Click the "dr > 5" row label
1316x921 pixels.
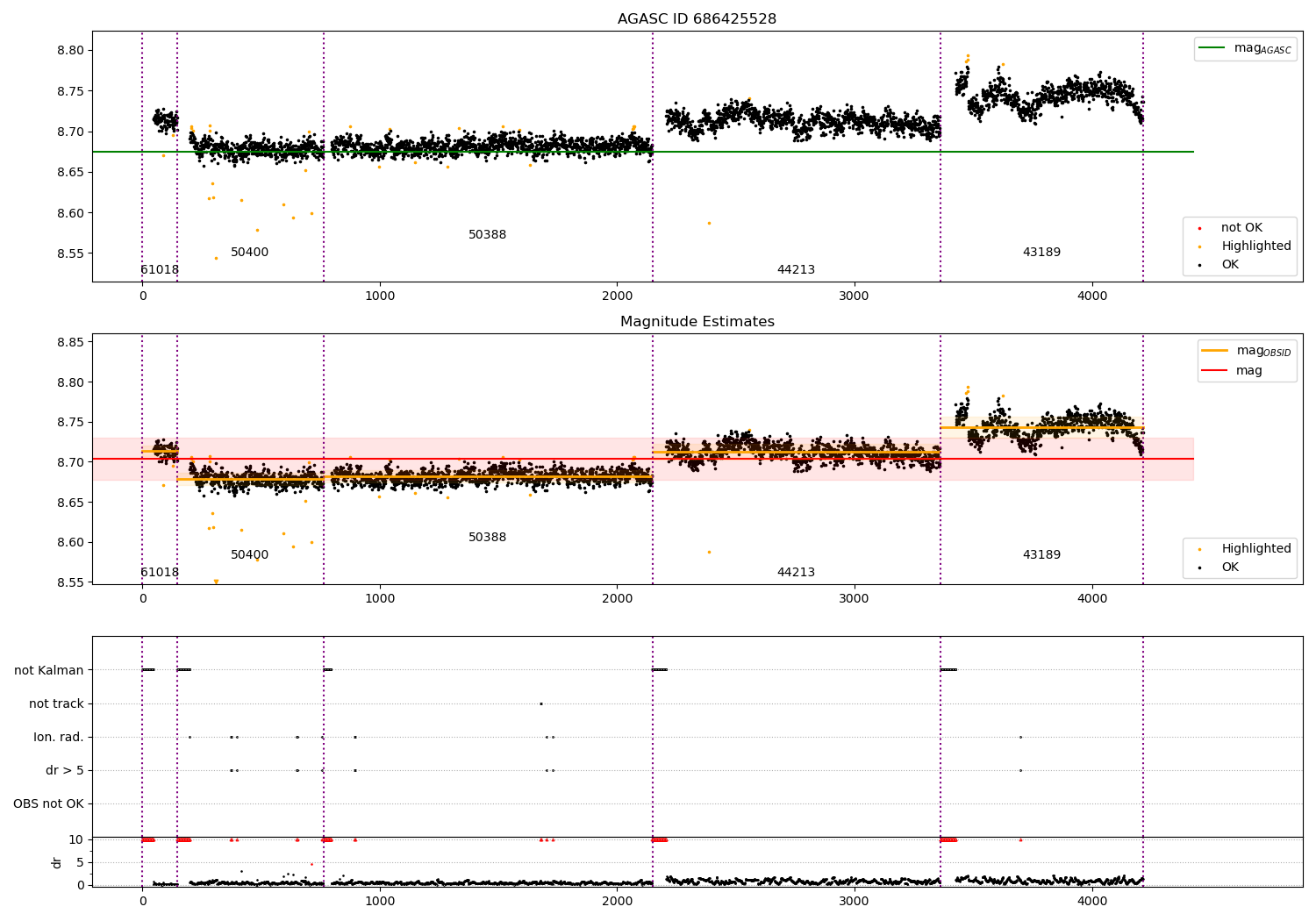coord(65,771)
